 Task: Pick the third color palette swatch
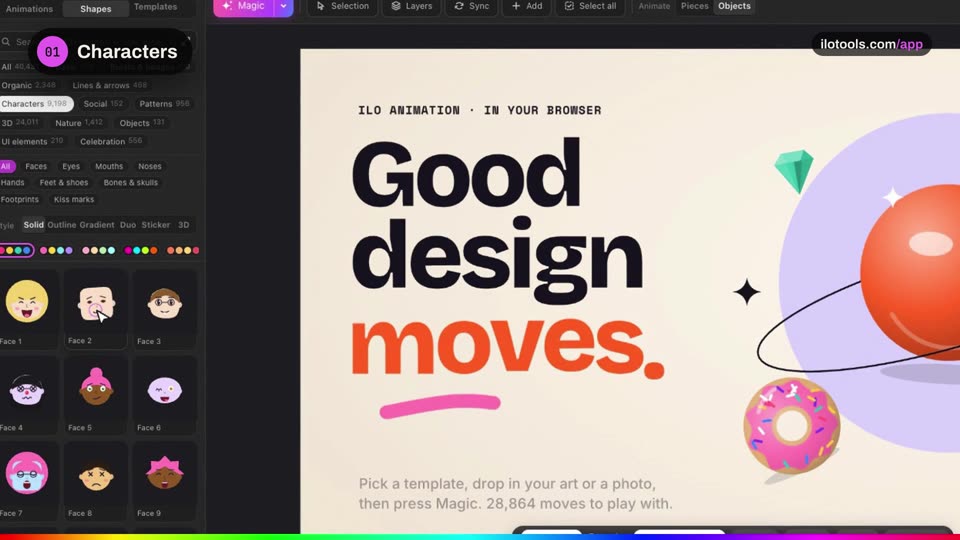tap(99, 250)
